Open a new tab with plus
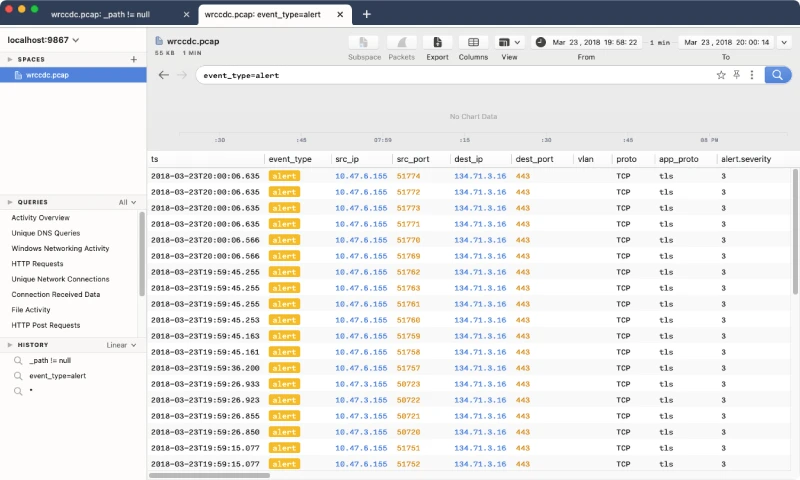 [366, 14]
